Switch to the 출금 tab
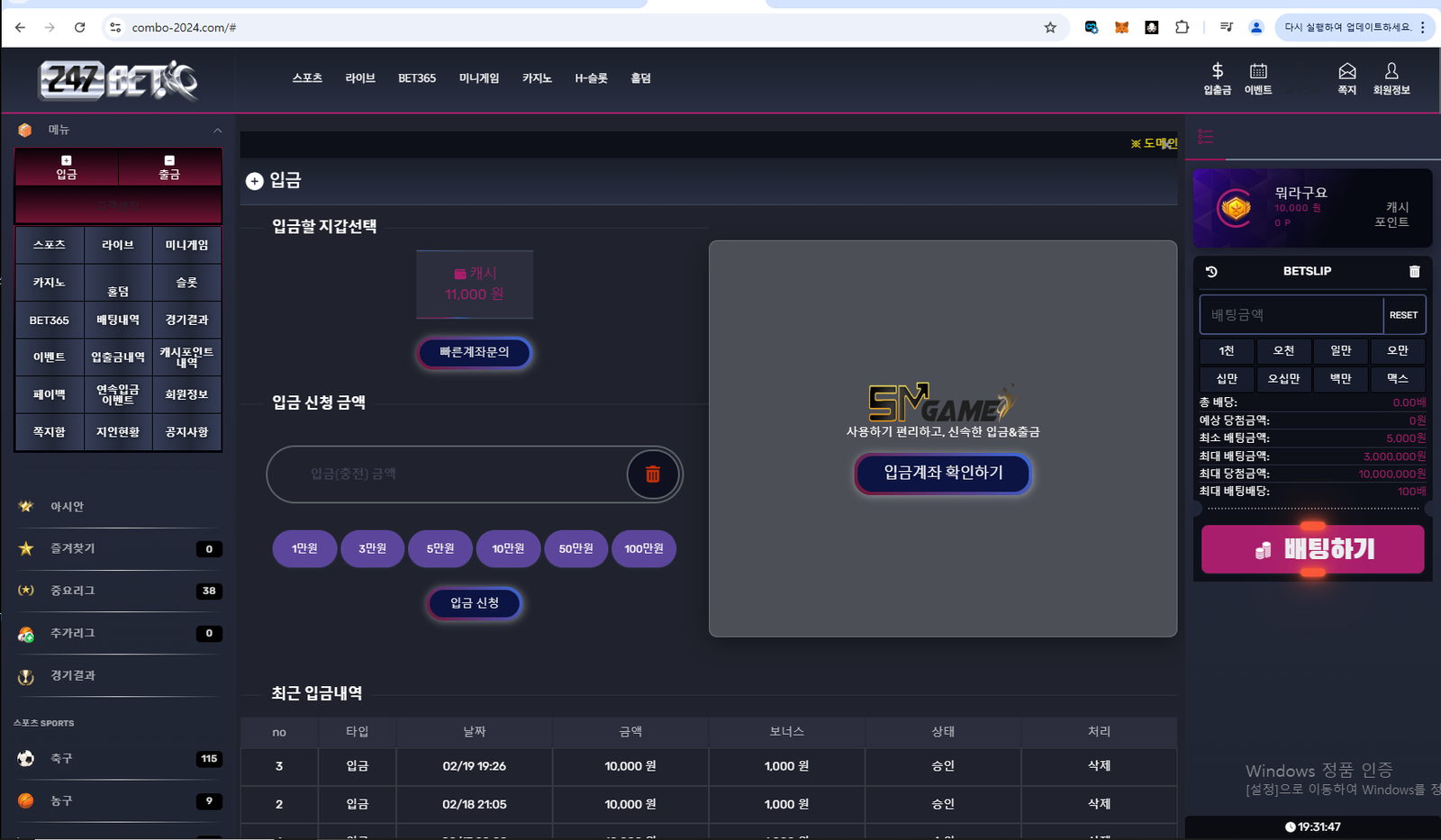This screenshot has height=840, width=1441. coord(169,167)
